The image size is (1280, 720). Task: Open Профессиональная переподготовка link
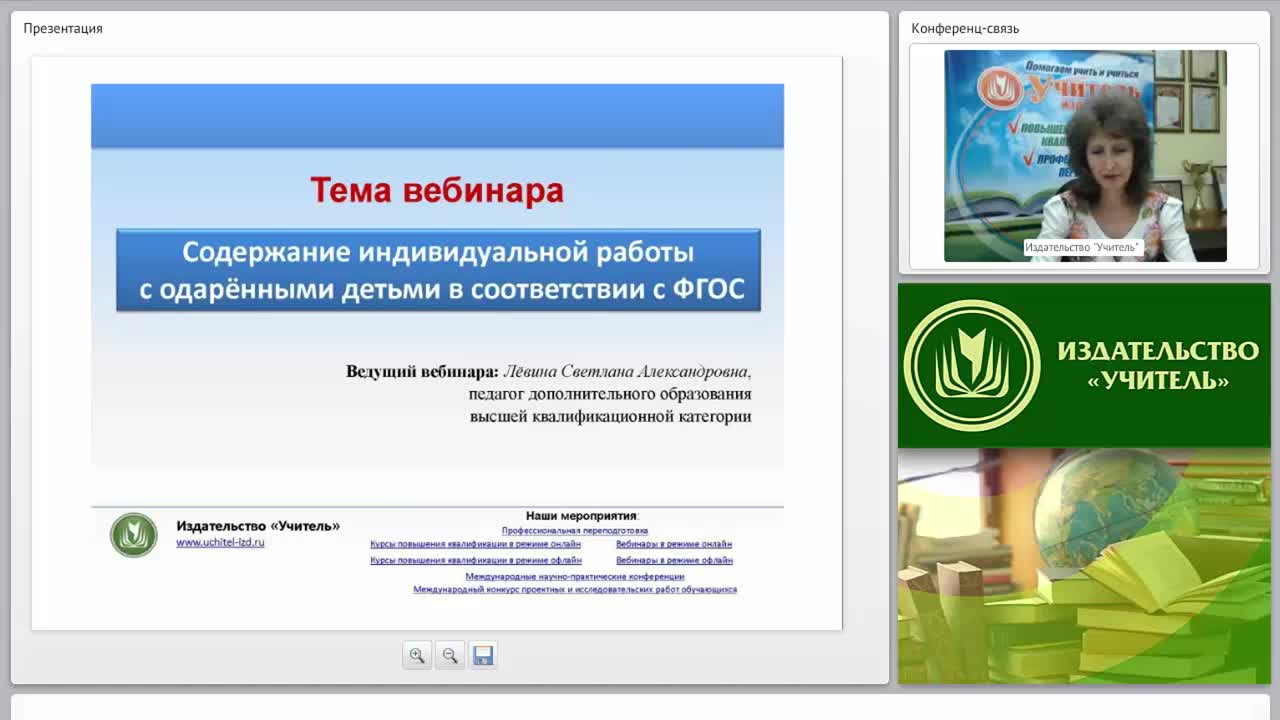[x=575, y=530]
